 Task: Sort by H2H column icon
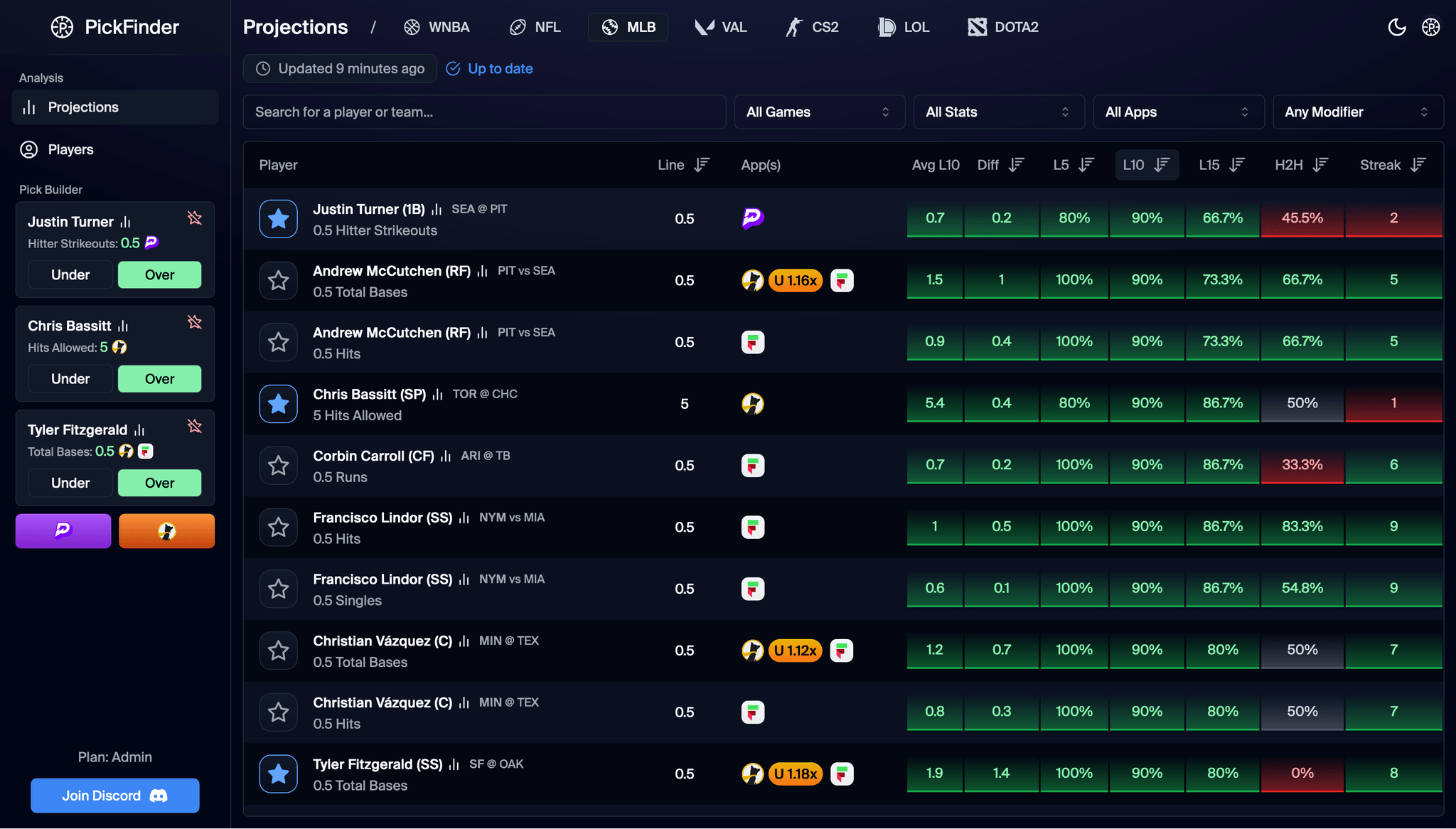1320,165
